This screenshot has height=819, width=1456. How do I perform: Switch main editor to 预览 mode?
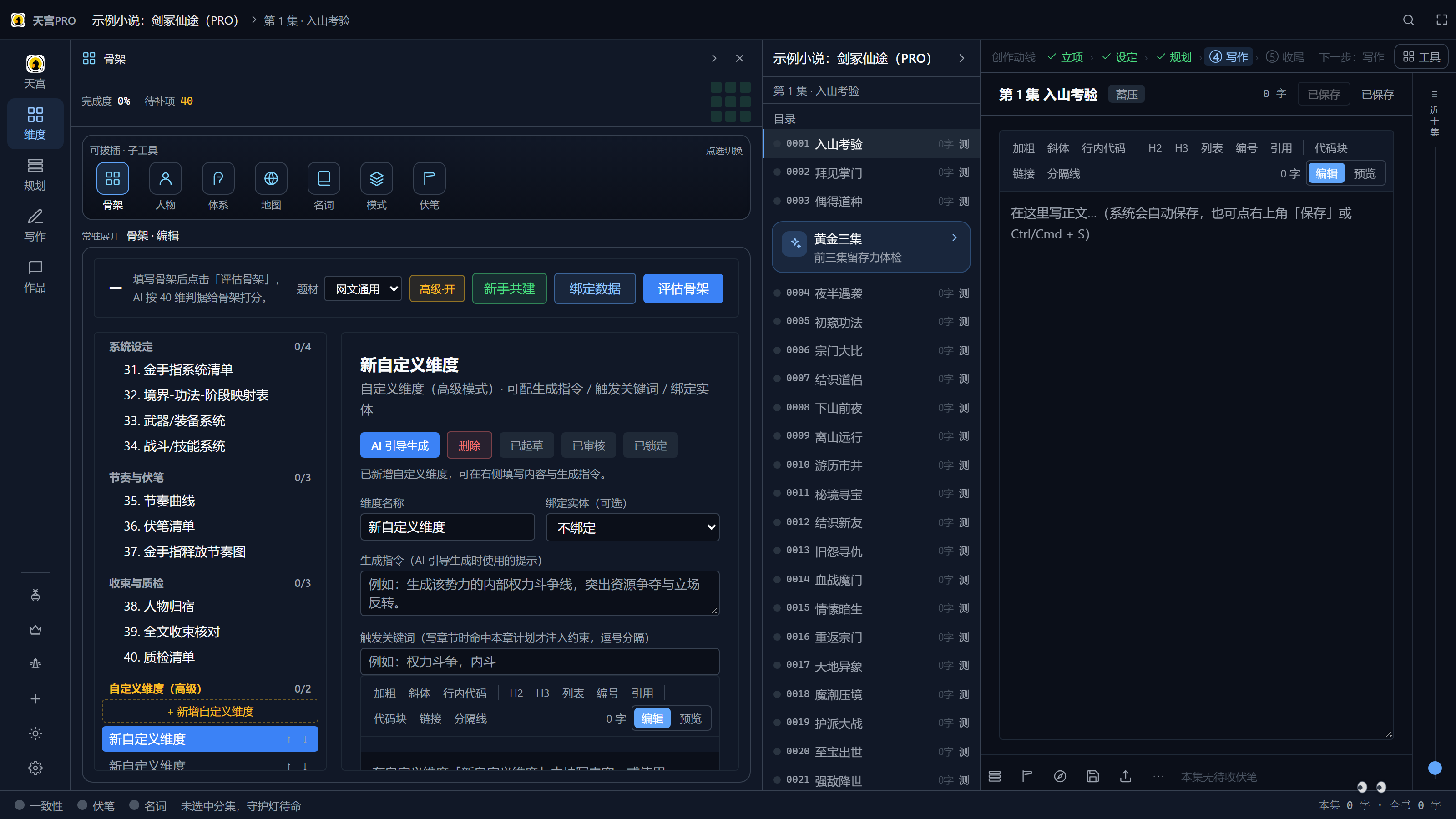point(1365,173)
